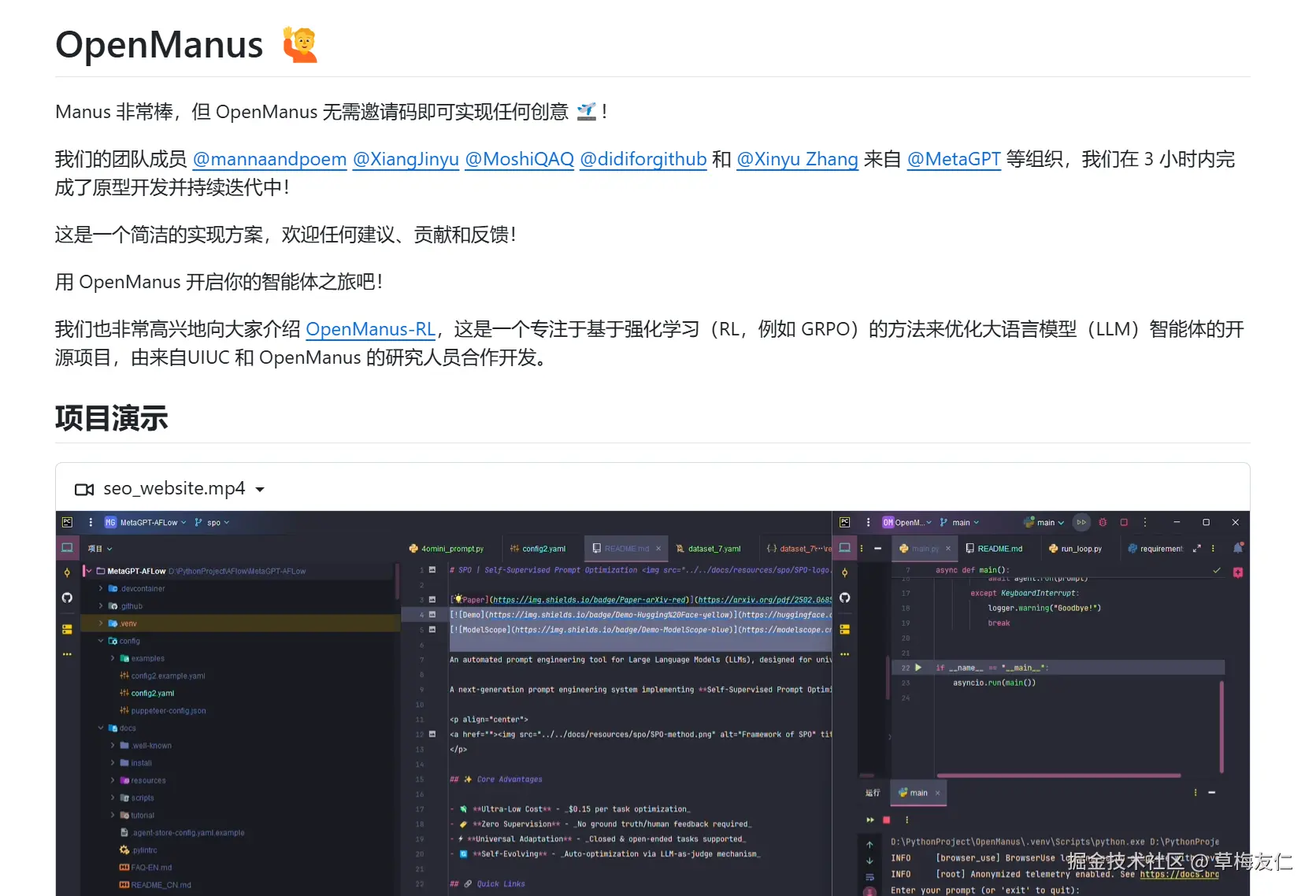Screen dimensions: 1316x896
Task: Switch to README.md tab in OpenManus IDE
Action: (x=994, y=549)
